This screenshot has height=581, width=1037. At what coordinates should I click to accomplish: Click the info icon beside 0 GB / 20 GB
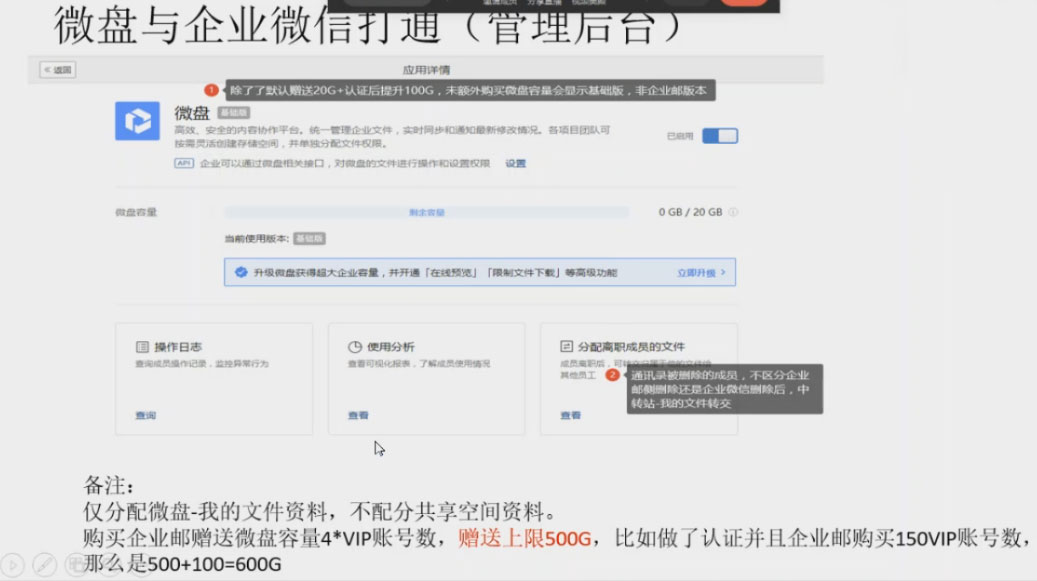732,212
